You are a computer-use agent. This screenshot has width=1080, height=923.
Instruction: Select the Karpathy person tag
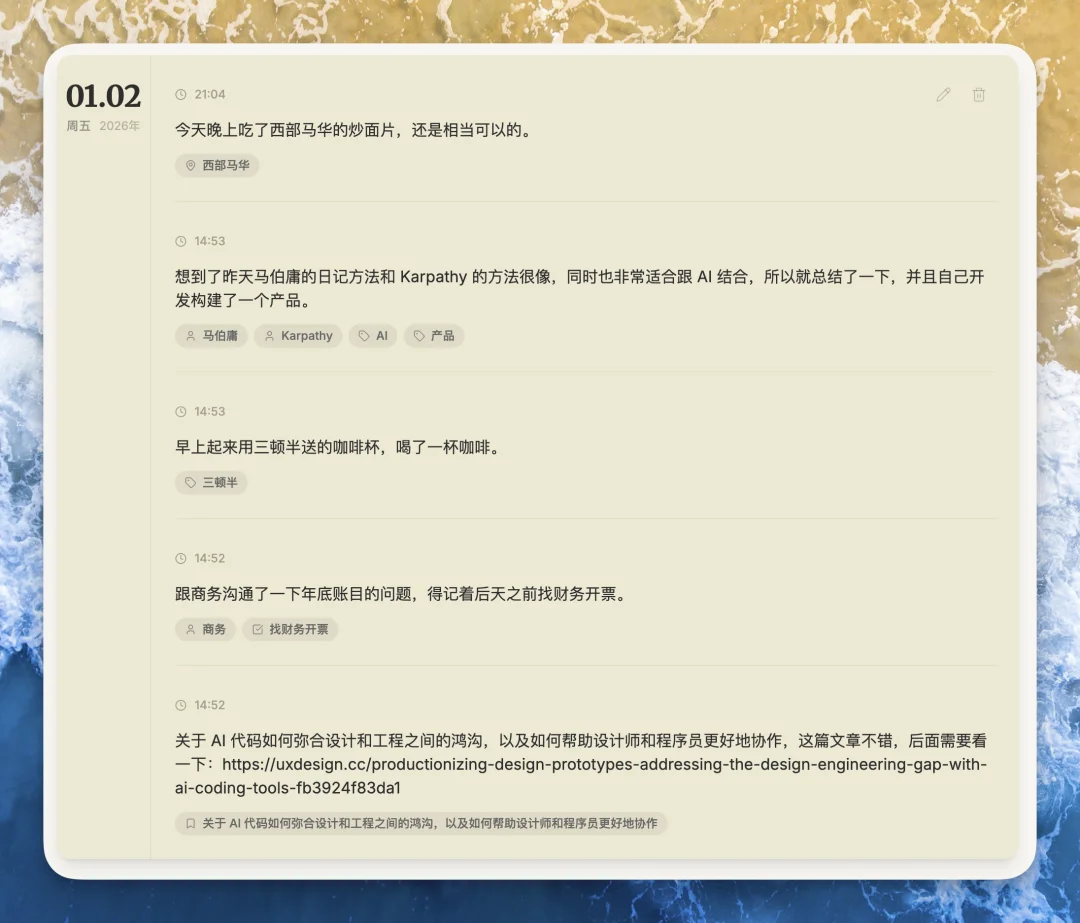298,336
